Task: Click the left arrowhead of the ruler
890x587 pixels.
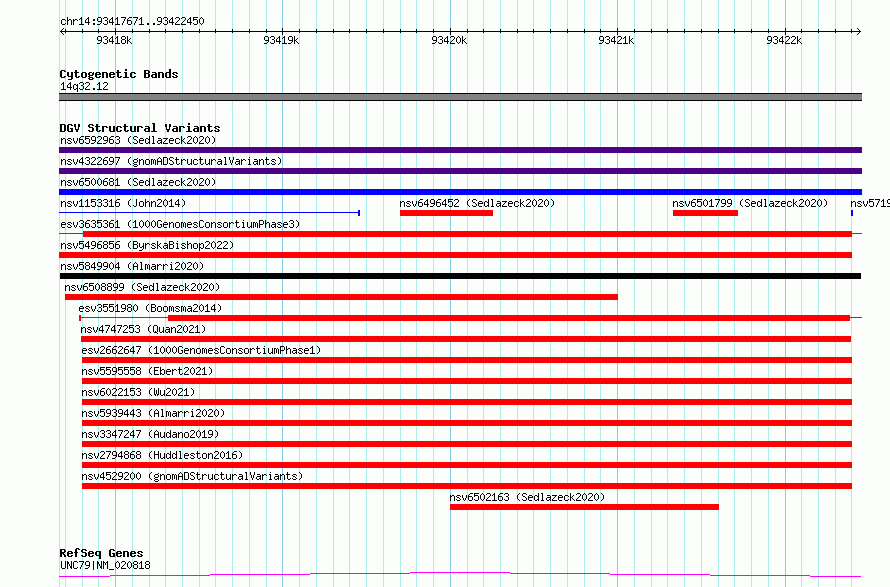Action: click(62, 31)
